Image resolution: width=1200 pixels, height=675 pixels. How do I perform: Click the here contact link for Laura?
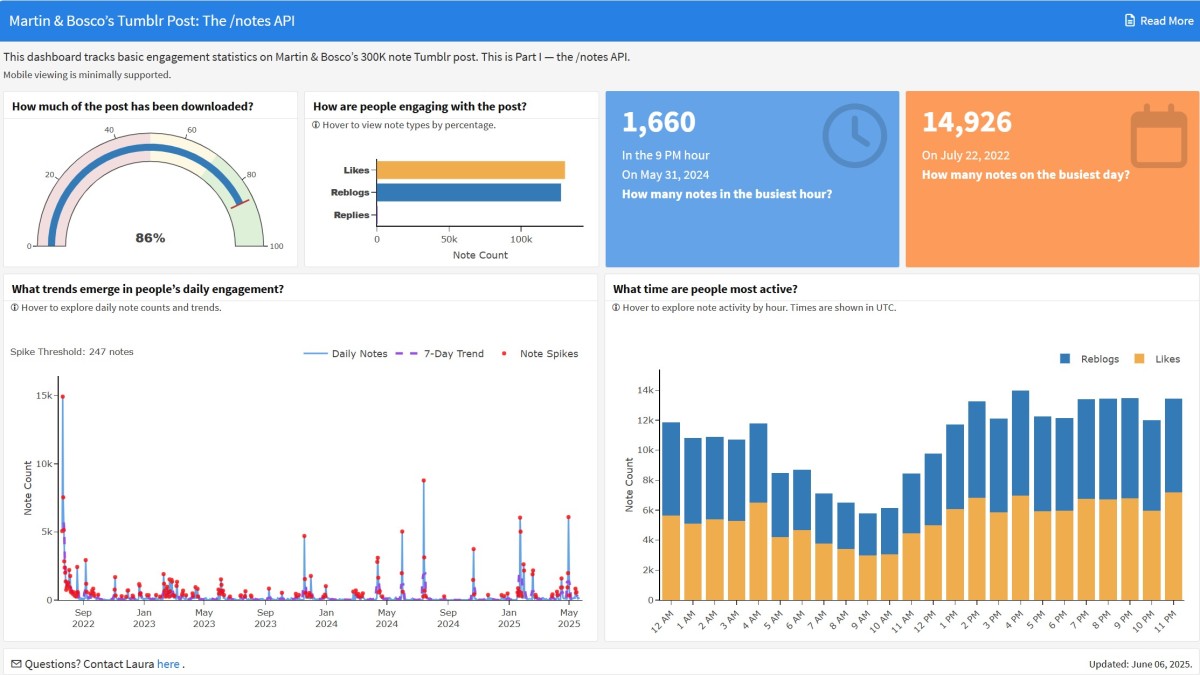click(x=166, y=663)
